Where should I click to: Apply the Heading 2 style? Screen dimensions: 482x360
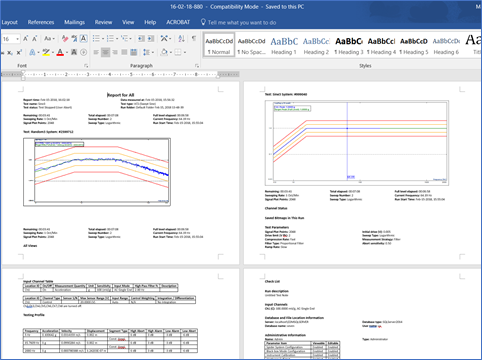pyautogui.click(x=316, y=45)
